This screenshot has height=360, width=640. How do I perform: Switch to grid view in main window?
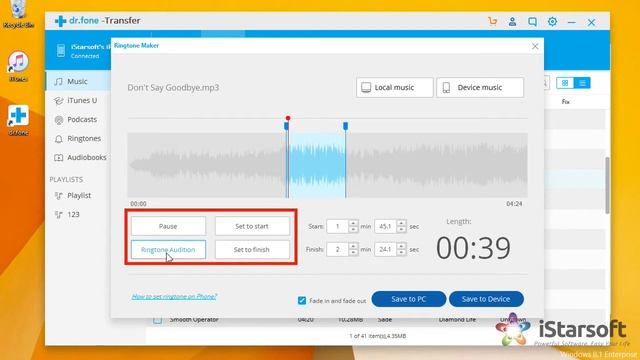pyautogui.click(x=565, y=83)
